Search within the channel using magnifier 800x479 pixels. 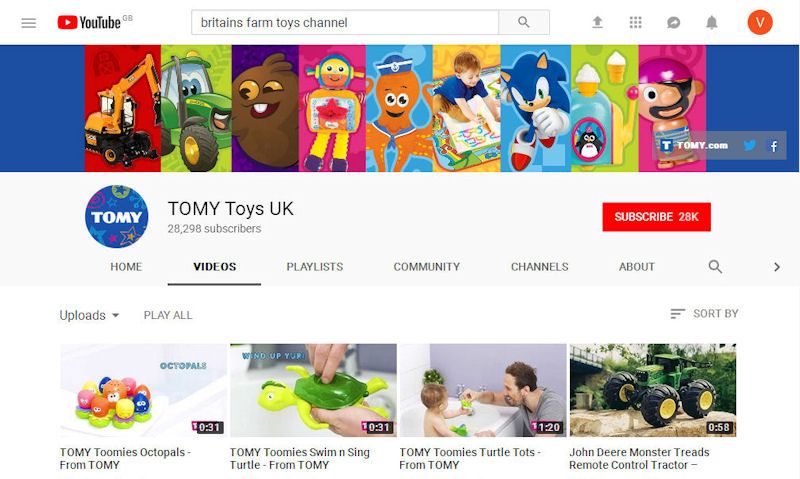coord(715,266)
